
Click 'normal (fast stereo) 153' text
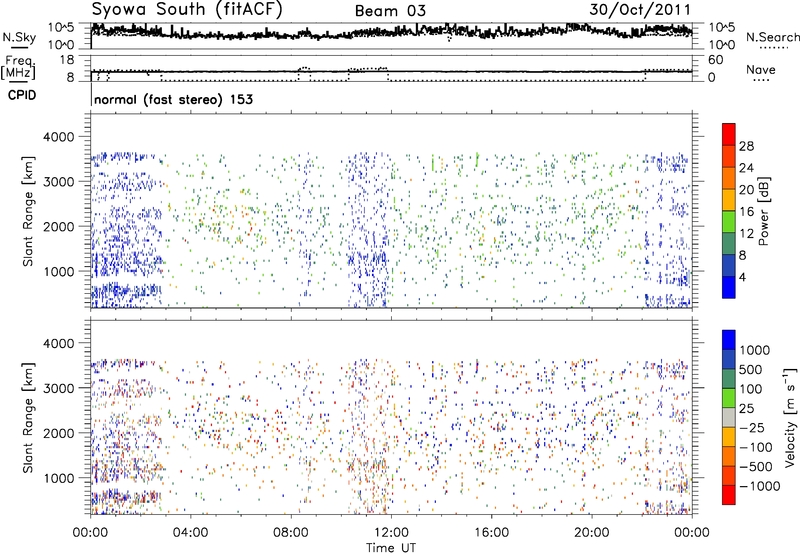pos(173,99)
